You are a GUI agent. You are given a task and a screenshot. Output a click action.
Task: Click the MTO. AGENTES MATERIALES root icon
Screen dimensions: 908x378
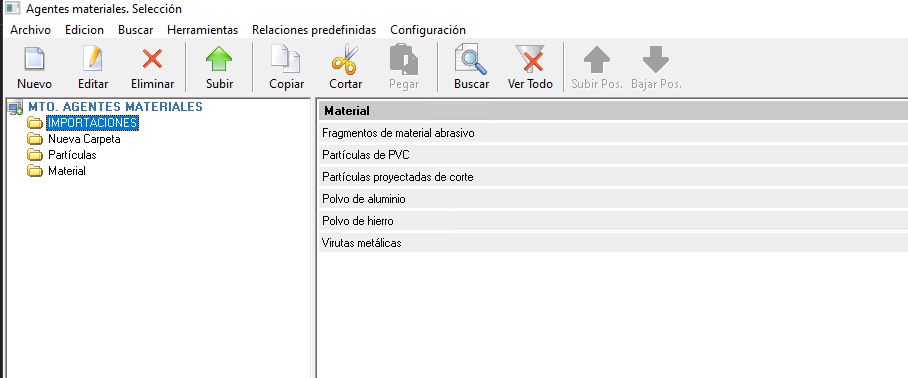point(16,108)
